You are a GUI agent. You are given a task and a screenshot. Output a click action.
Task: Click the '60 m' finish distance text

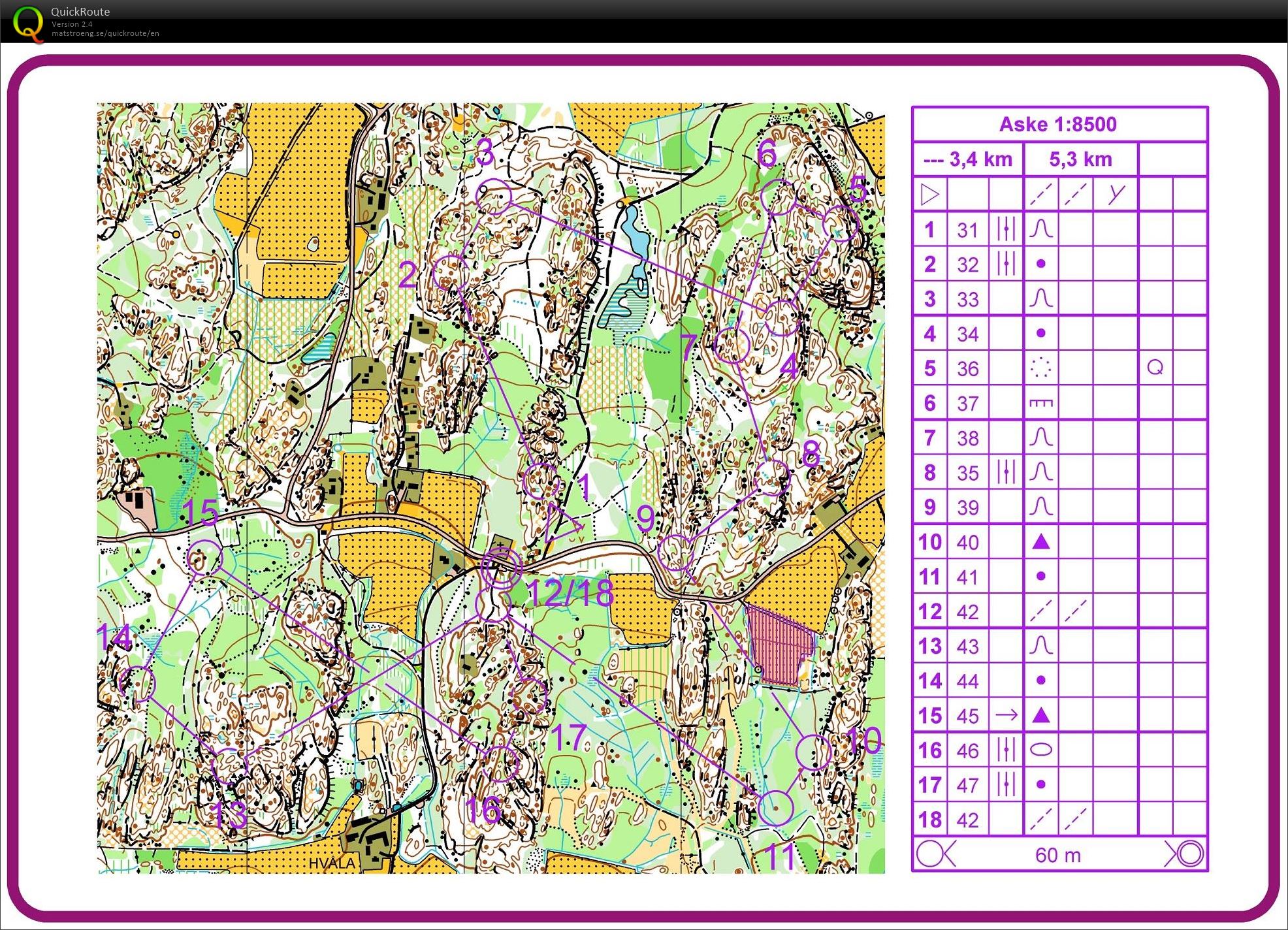pyautogui.click(x=1058, y=855)
